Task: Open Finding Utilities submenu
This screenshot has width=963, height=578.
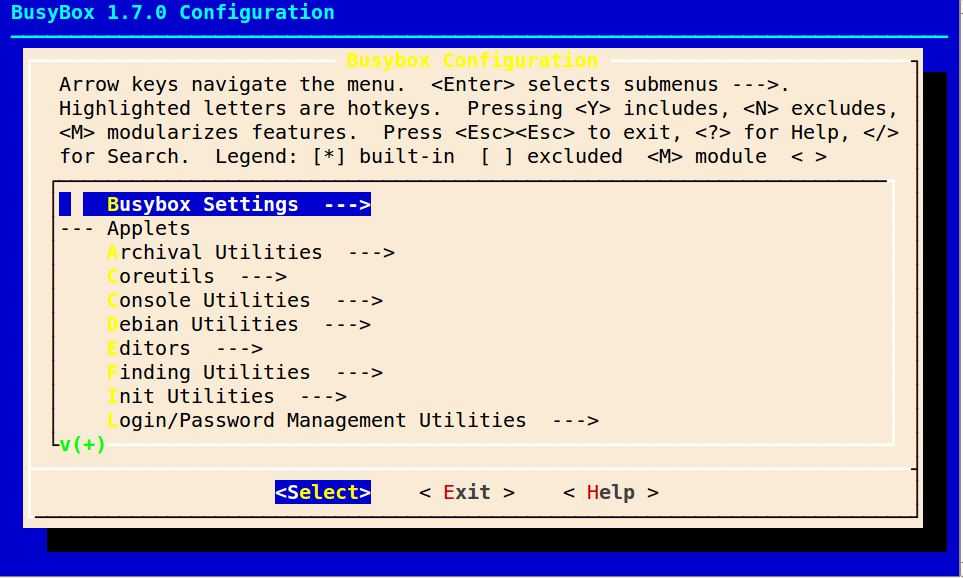Action: [244, 372]
